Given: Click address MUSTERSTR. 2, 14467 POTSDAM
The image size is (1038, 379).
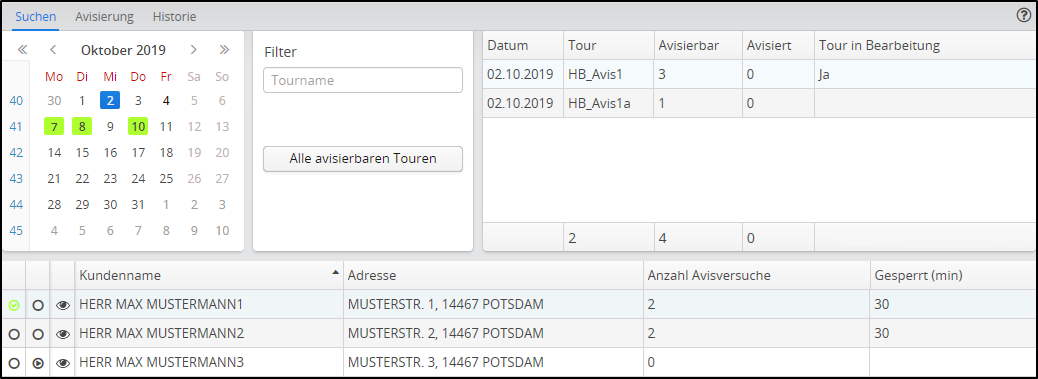Looking at the screenshot, I should [x=446, y=334].
